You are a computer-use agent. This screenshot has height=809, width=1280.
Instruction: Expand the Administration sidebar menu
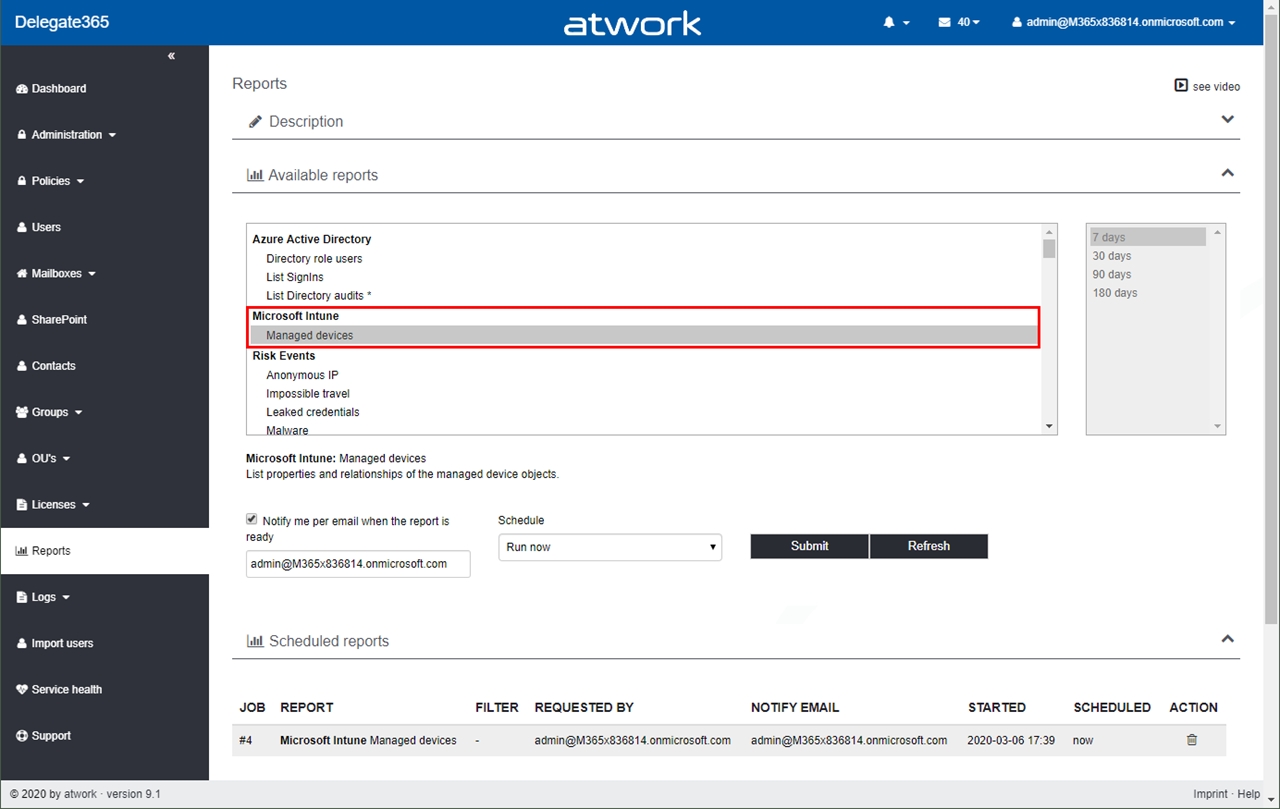click(67, 135)
